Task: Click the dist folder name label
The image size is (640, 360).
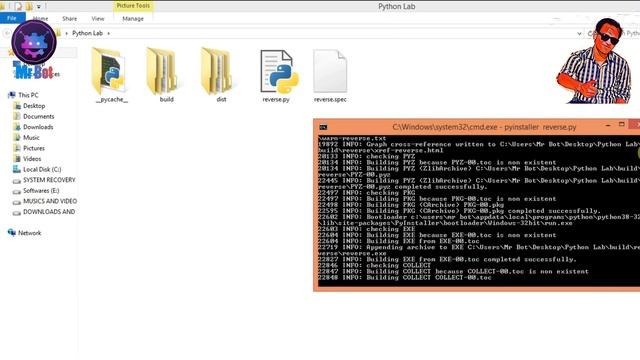Action: pos(221,99)
